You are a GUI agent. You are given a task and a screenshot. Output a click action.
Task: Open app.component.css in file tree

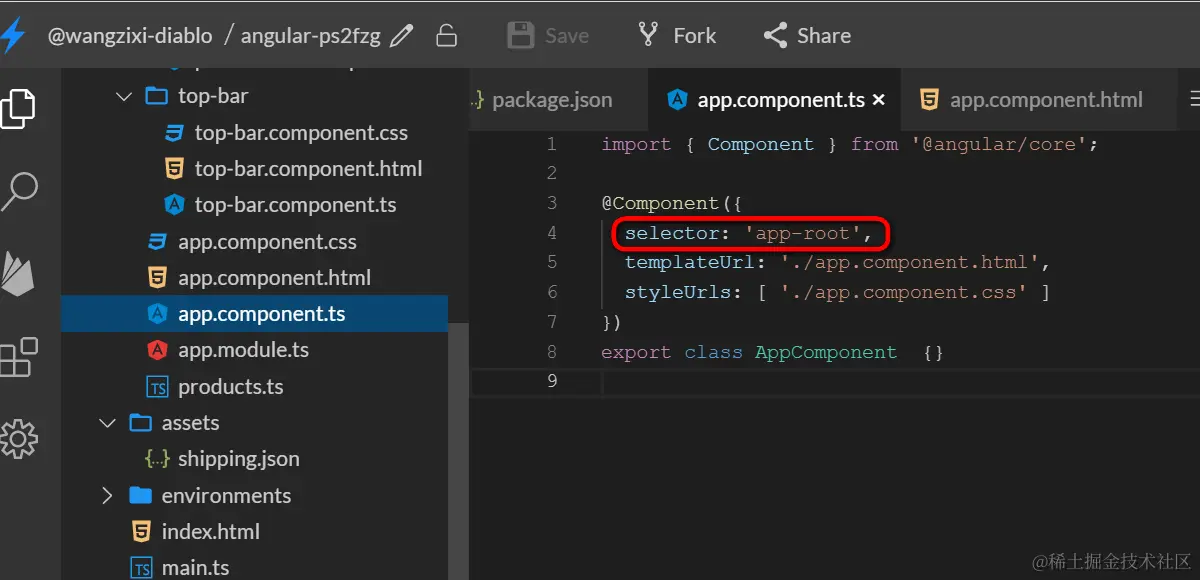coord(267,242)
